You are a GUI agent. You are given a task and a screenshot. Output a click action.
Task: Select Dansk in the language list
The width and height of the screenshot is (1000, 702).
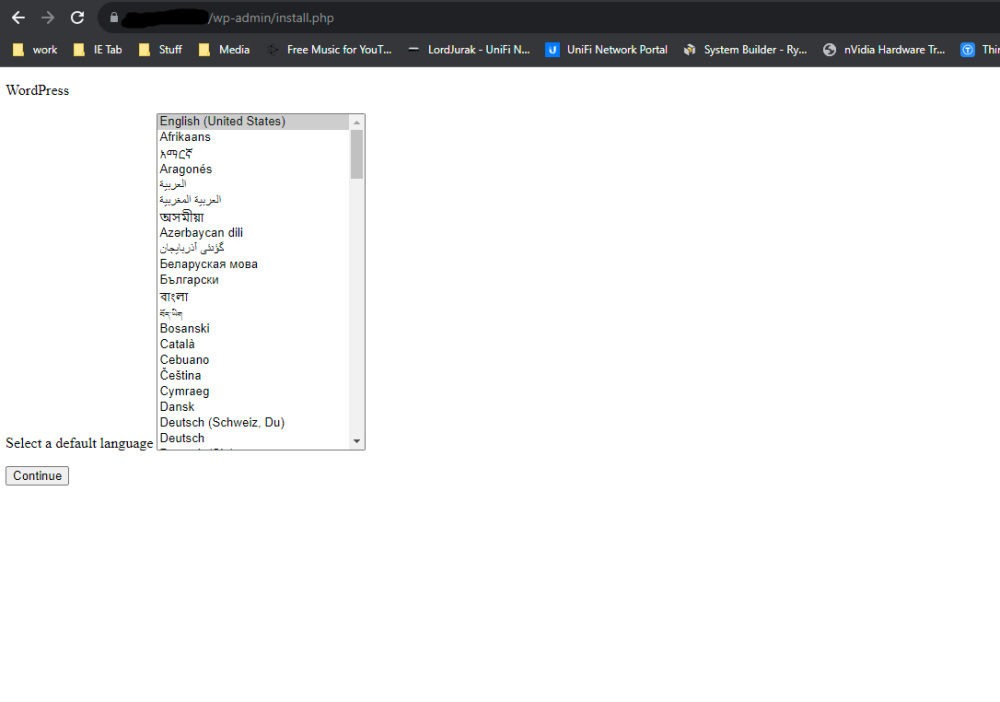pos(253,407)
